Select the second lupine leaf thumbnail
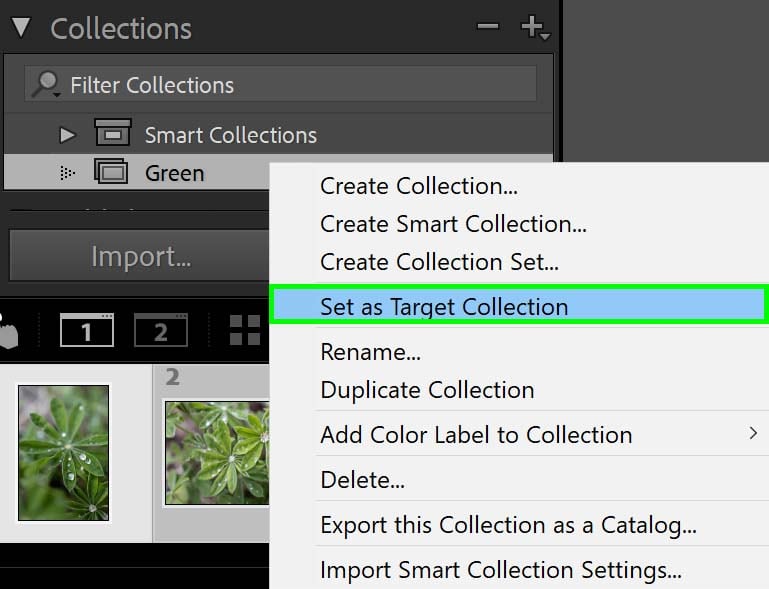 (x=217, y=453)
